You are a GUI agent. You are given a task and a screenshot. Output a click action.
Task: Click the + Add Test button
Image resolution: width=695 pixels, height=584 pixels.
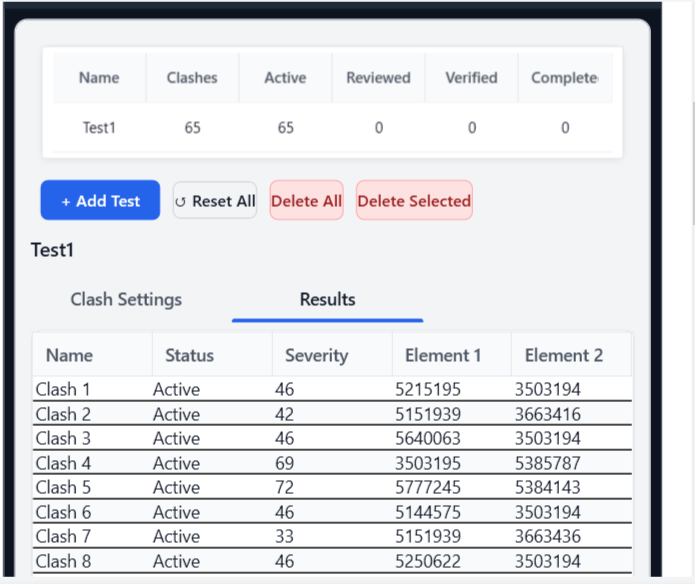(100, 200)
